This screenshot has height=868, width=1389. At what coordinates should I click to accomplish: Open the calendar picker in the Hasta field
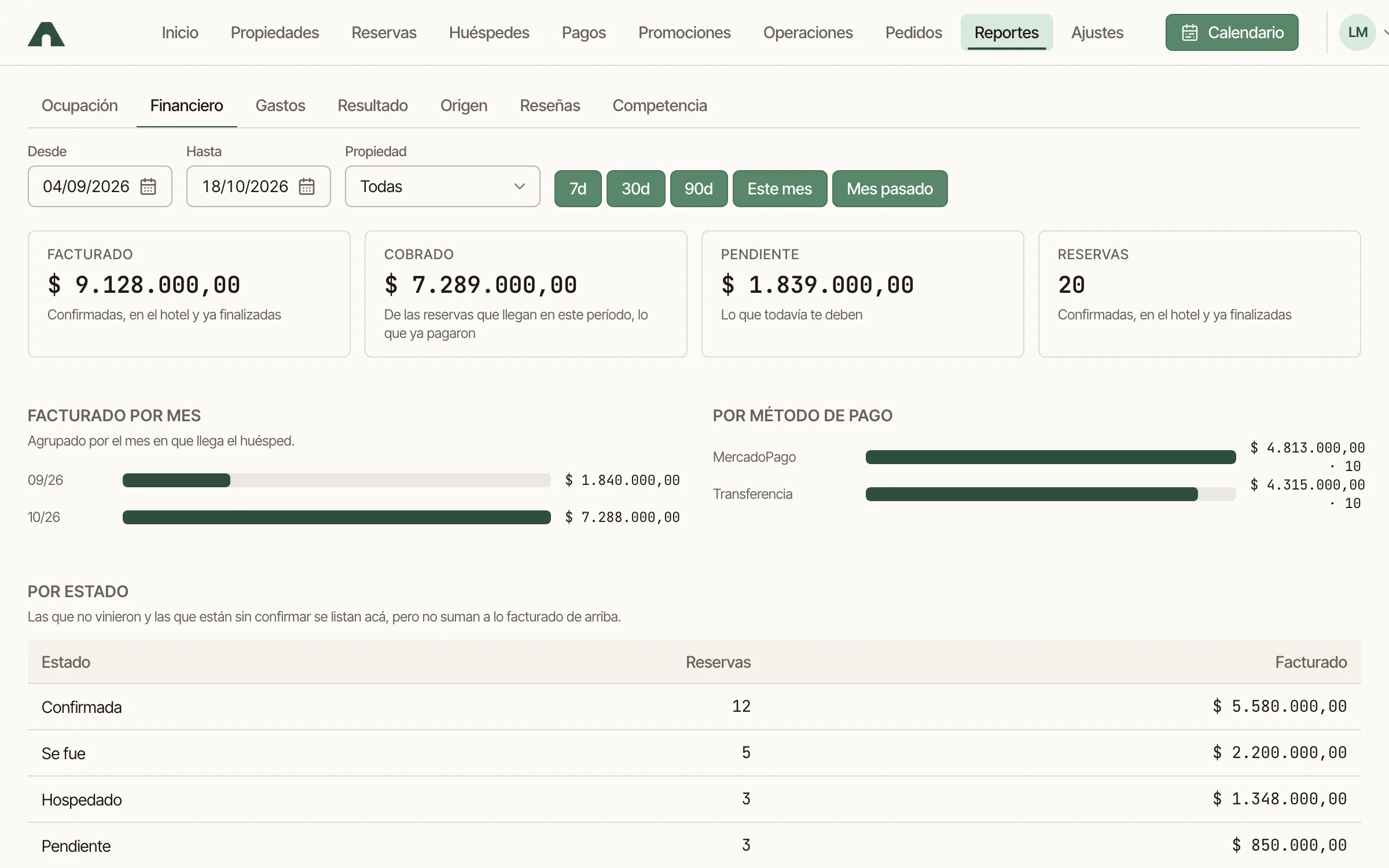[307, 186]
